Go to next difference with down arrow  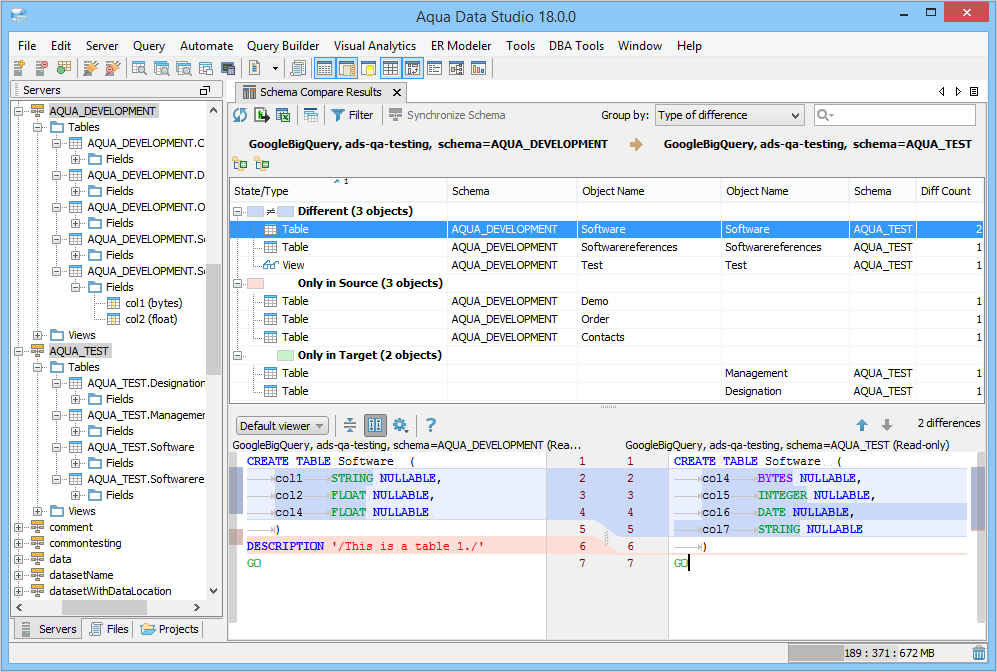(886, 425)
